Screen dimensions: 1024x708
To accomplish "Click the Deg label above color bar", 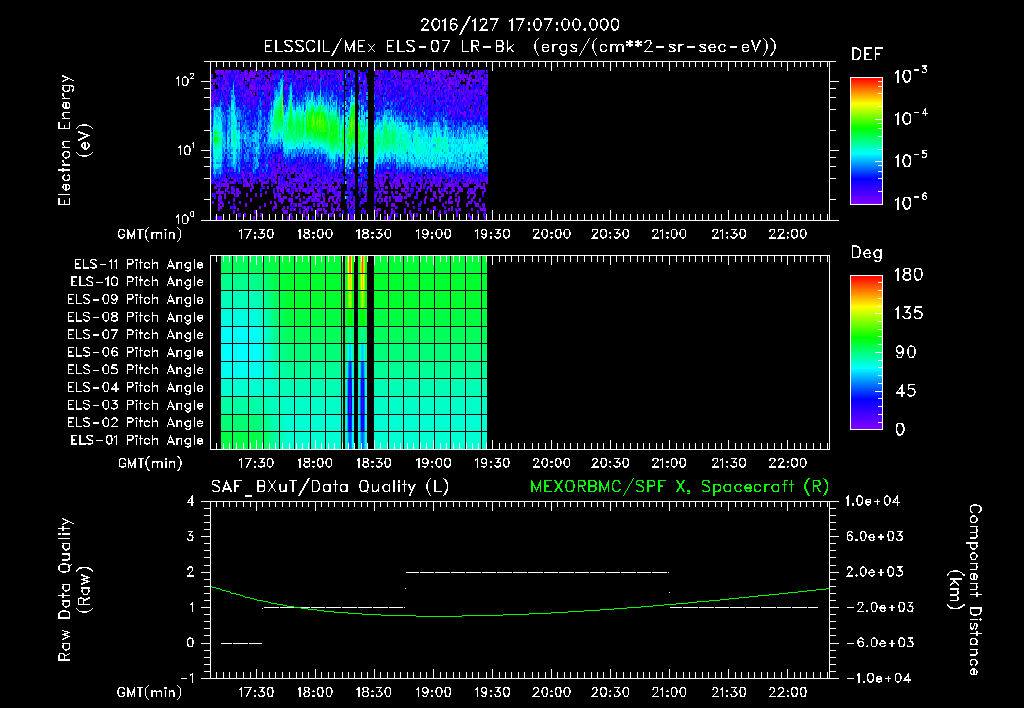I will pos(867,253).
